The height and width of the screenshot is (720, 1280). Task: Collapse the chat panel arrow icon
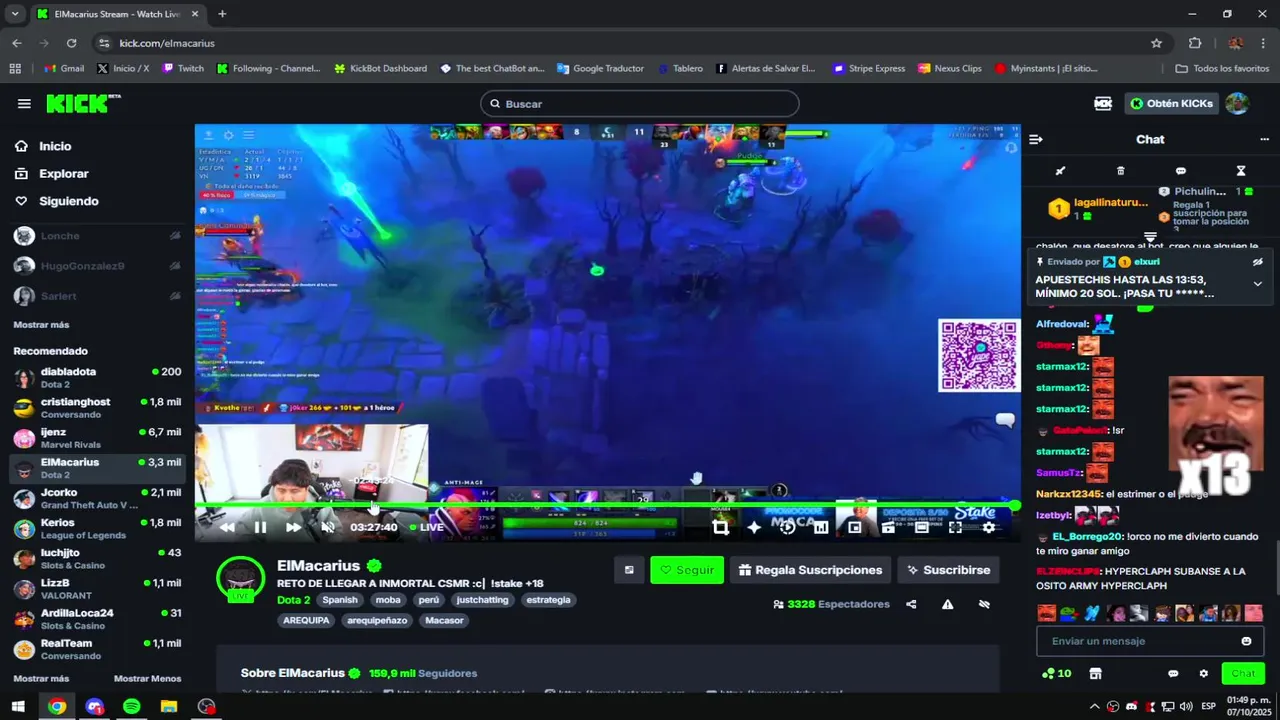pyautogui.click(x=1036, y=139)
